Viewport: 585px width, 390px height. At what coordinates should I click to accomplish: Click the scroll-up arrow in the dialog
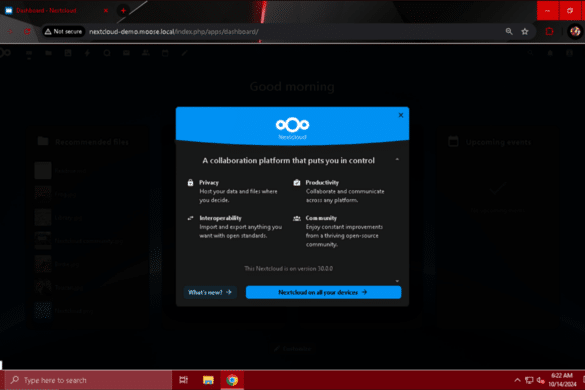pos(397,159)
